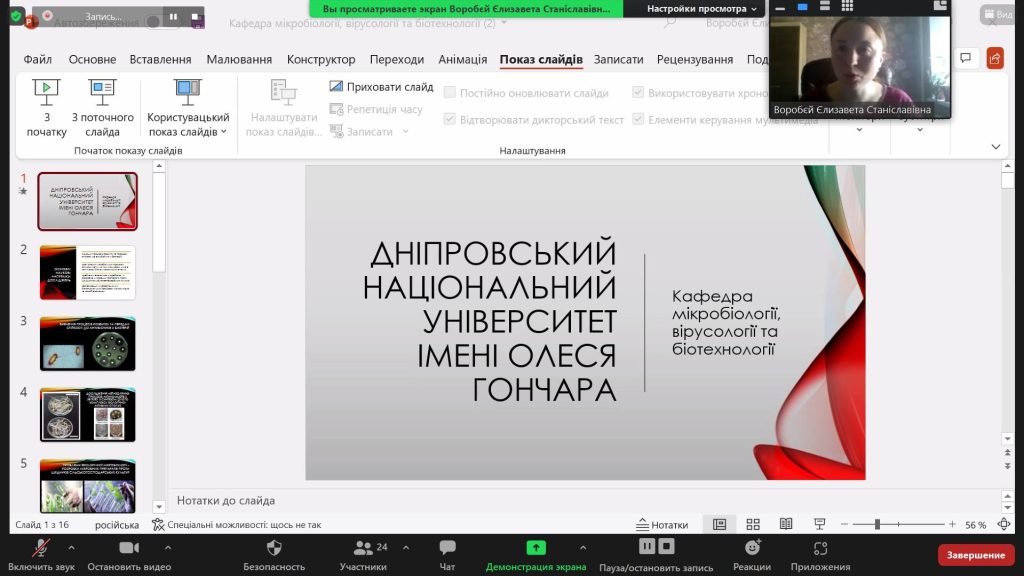Viewport: 1024px width, 576px height.
Task: Switch to Переходи tab
Action: coord(396,59)
